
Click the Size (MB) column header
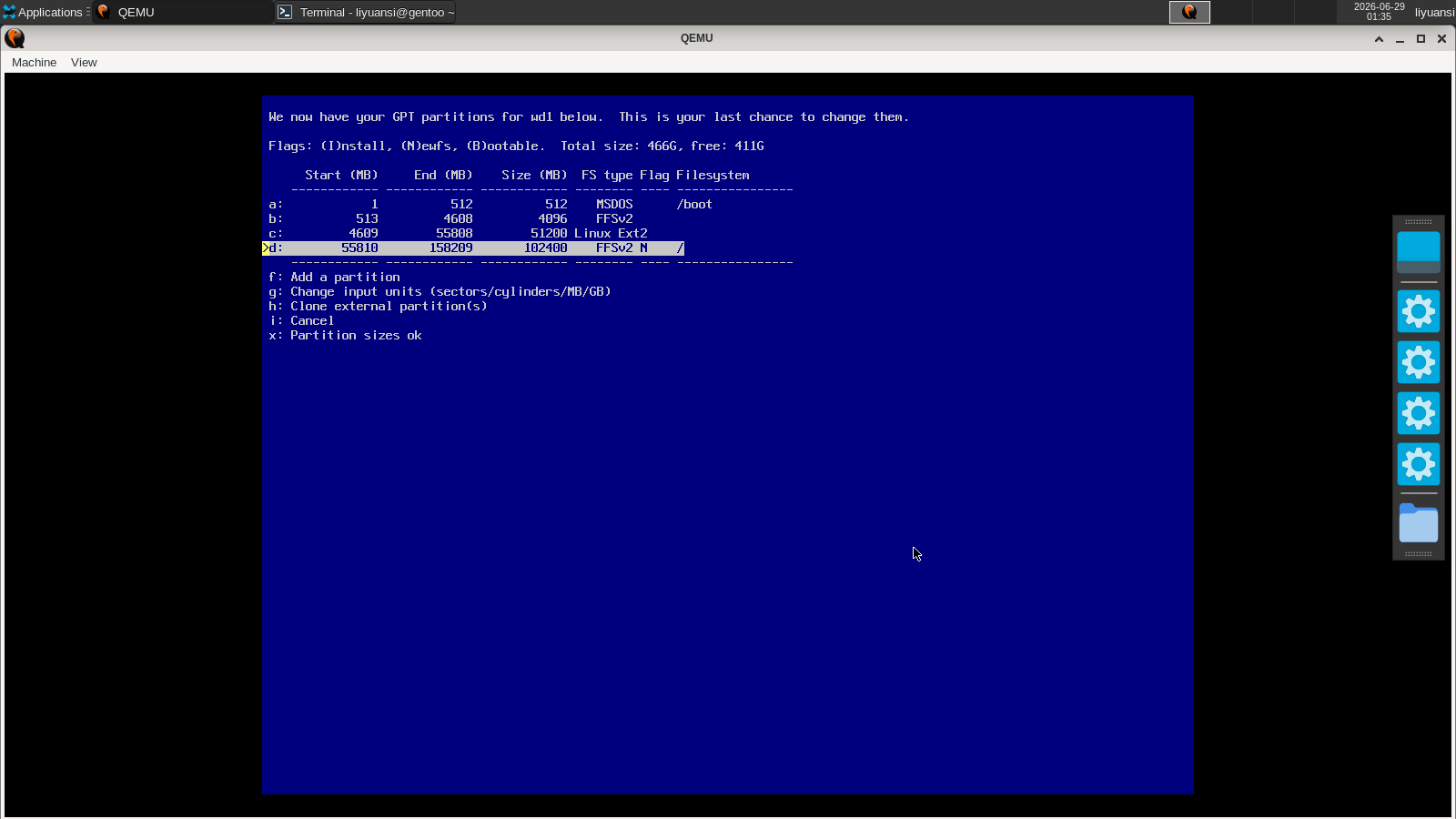pos(534,176)
